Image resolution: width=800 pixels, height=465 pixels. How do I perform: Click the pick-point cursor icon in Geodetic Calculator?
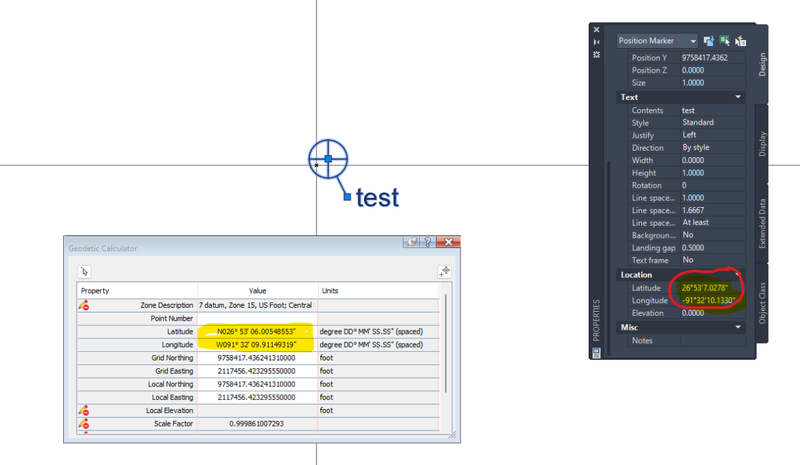pyautogui.click(x=86, y=271)
